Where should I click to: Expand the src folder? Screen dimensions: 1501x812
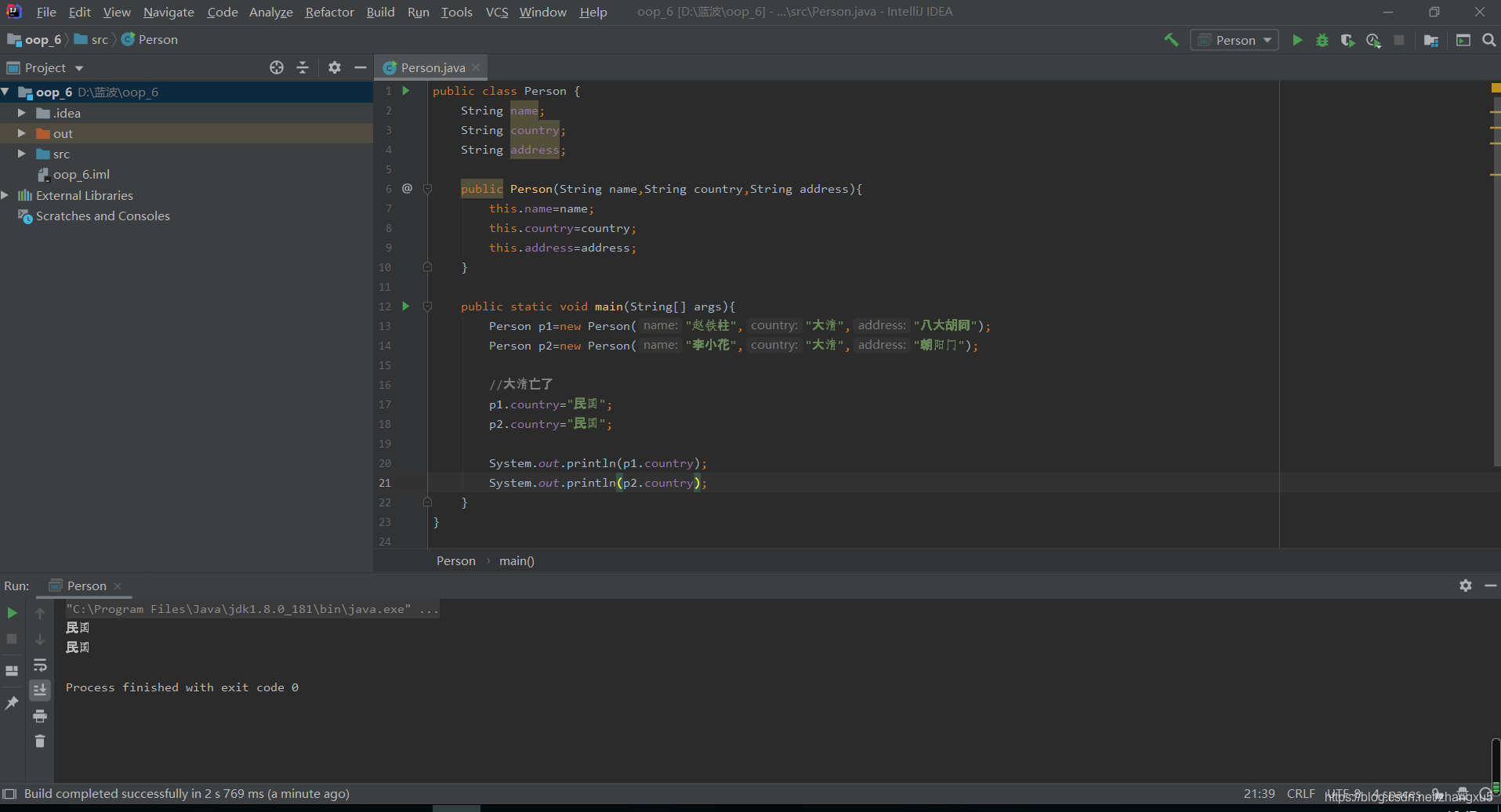[22, 154]
